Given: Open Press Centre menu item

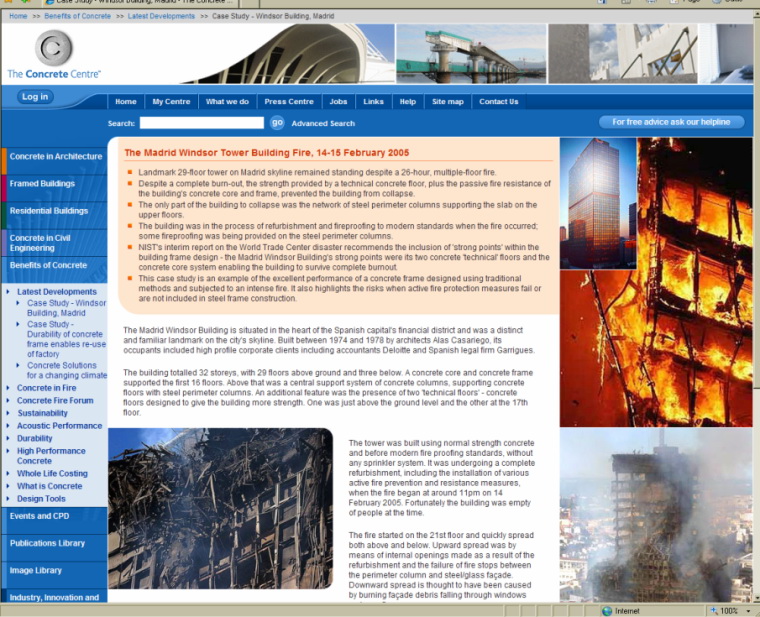Looking at the screenshot, I should [x=289, y=102].
